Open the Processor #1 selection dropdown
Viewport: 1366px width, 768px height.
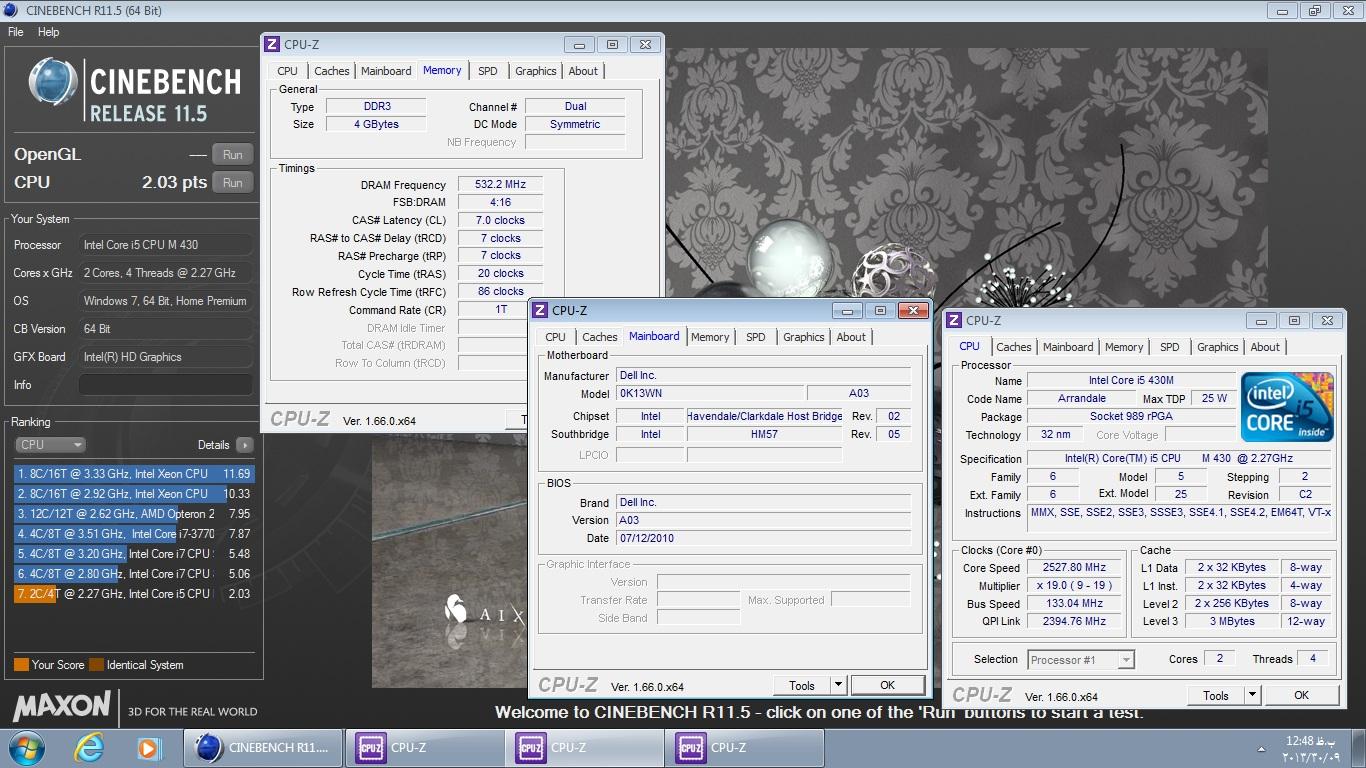pyautogui.click(x=1081, y=660)
